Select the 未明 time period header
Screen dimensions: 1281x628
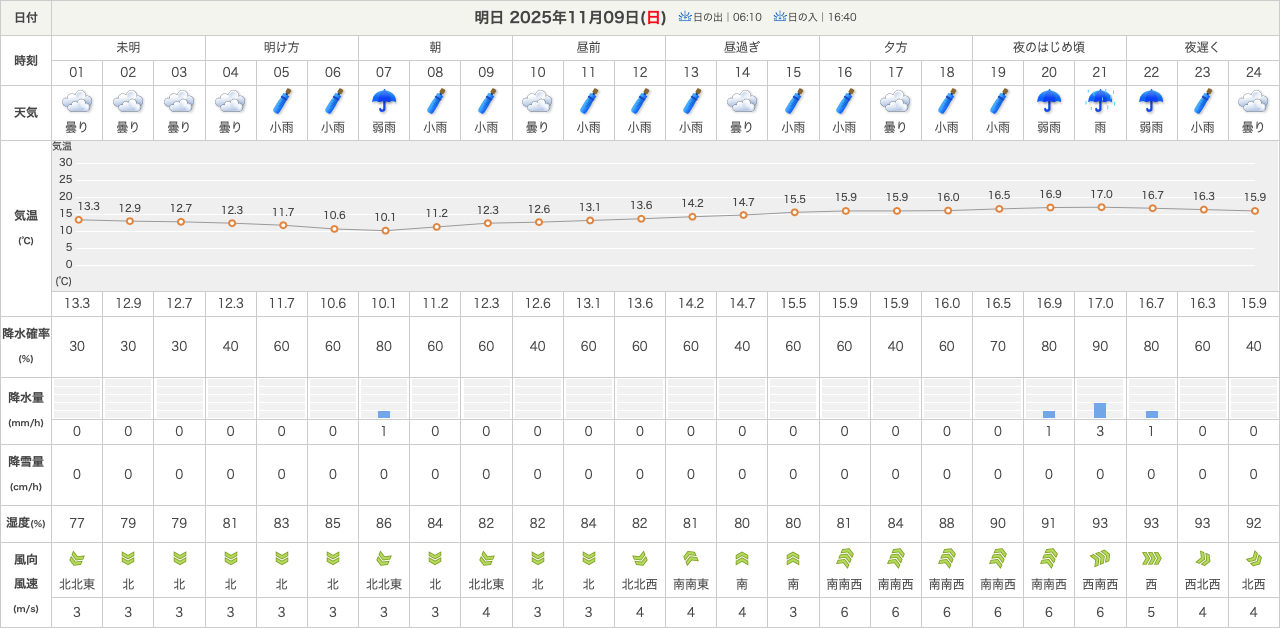128,48
